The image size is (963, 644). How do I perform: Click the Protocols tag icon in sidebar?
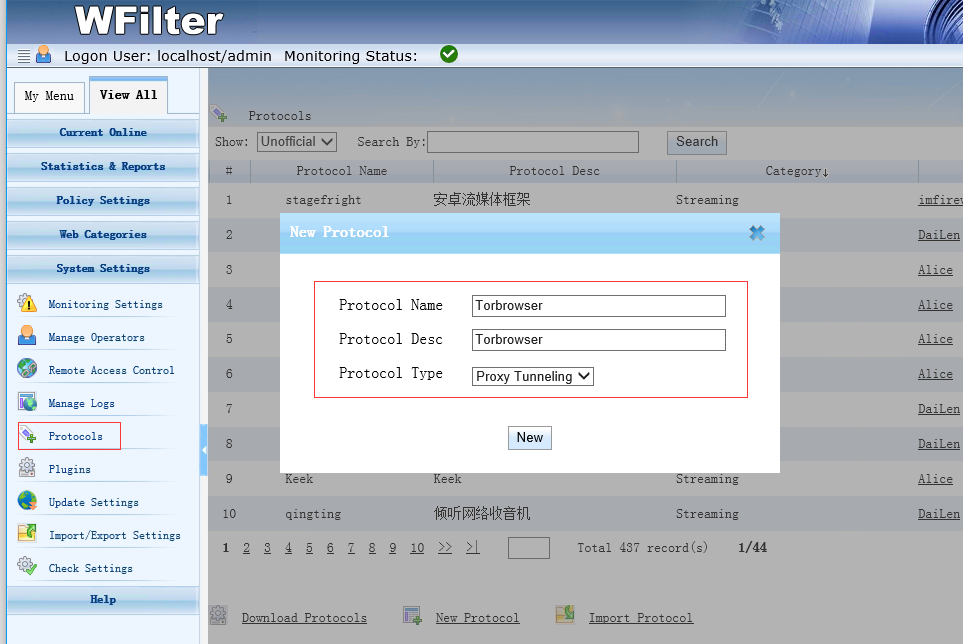pyautogui.click(x=28, y=435)
